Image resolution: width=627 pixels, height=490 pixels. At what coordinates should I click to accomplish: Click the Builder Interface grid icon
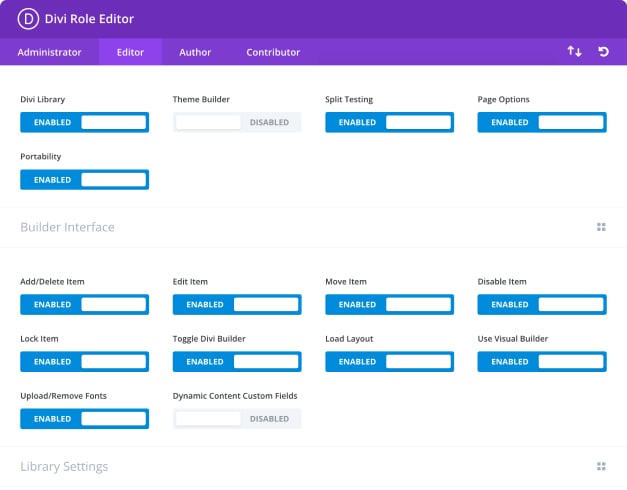(601, 227)
